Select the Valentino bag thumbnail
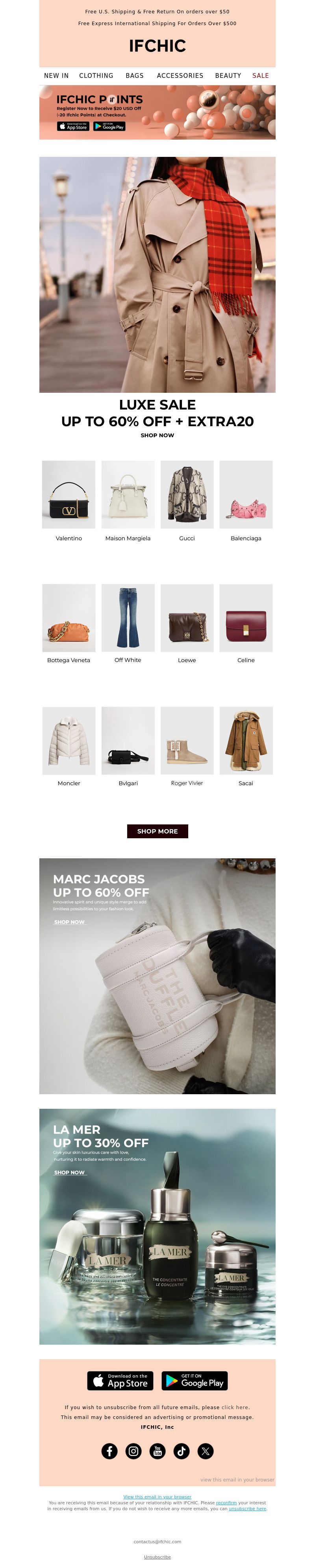 click(x=69, y=494)
